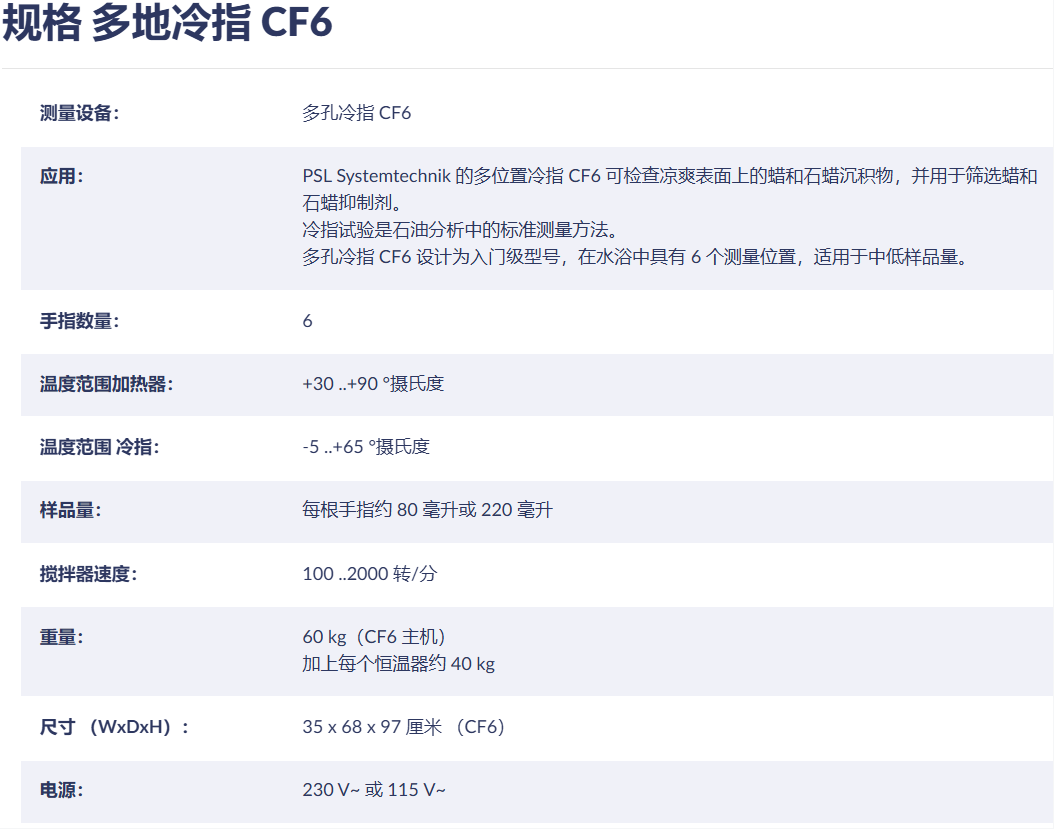This screenshot has height=829, width=1054.
Task: Click the value 多孔冷指 CF6
Action: pos(356,113)
